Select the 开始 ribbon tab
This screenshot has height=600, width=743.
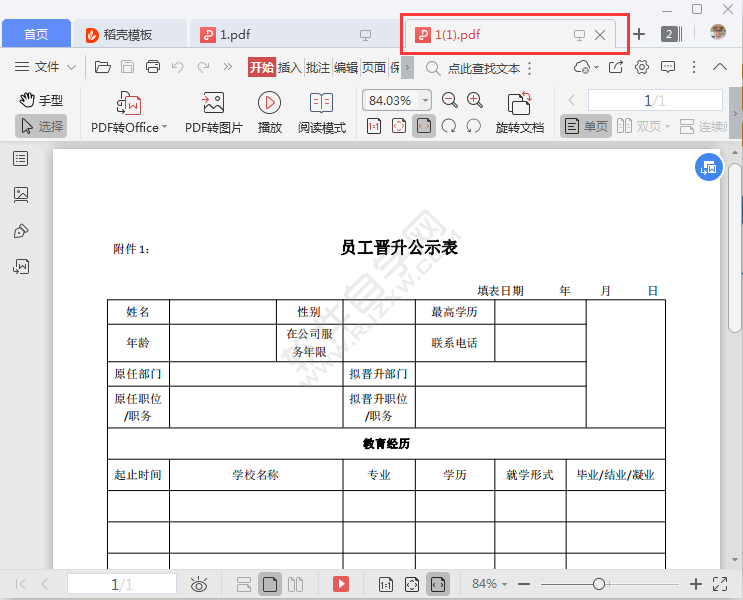click(262, 67)
